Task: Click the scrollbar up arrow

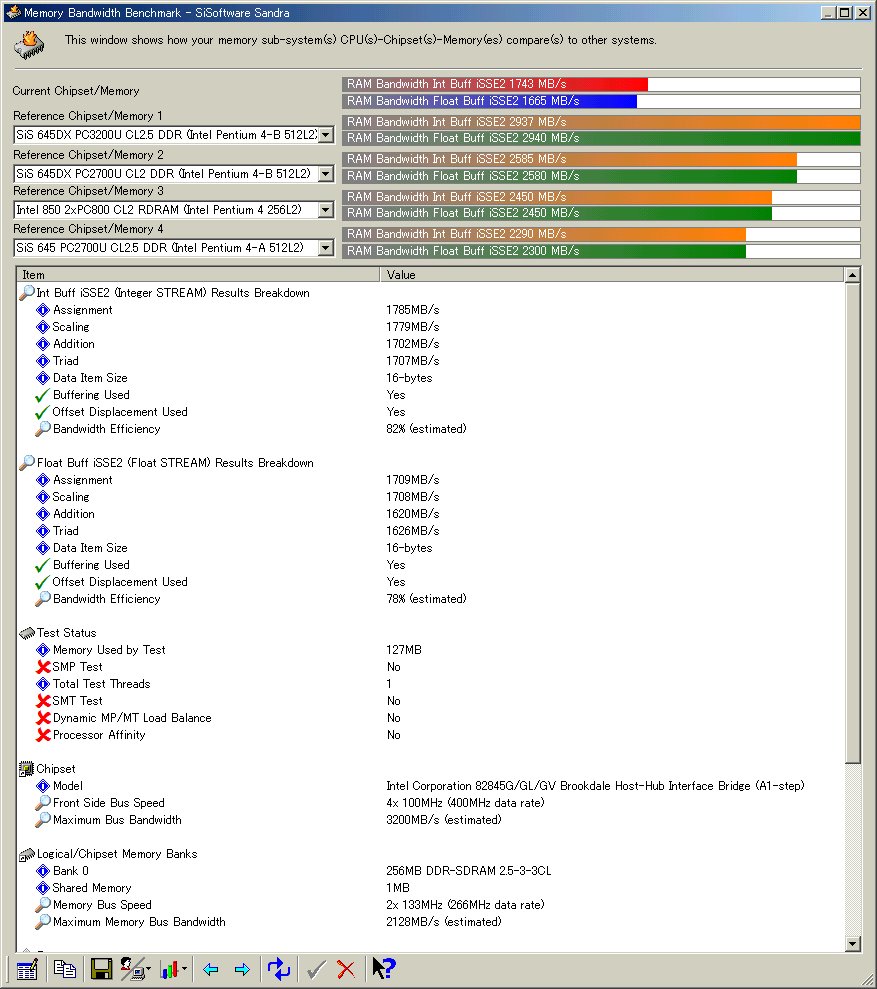Action: tap(852, 275)
